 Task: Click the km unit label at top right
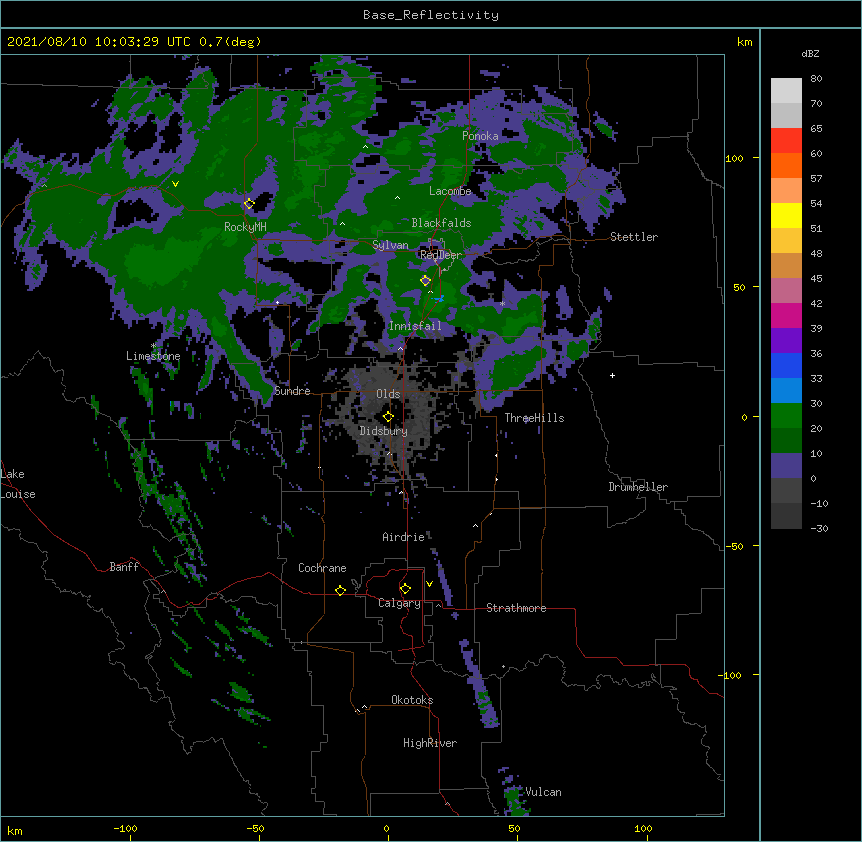tap(744, 42)
